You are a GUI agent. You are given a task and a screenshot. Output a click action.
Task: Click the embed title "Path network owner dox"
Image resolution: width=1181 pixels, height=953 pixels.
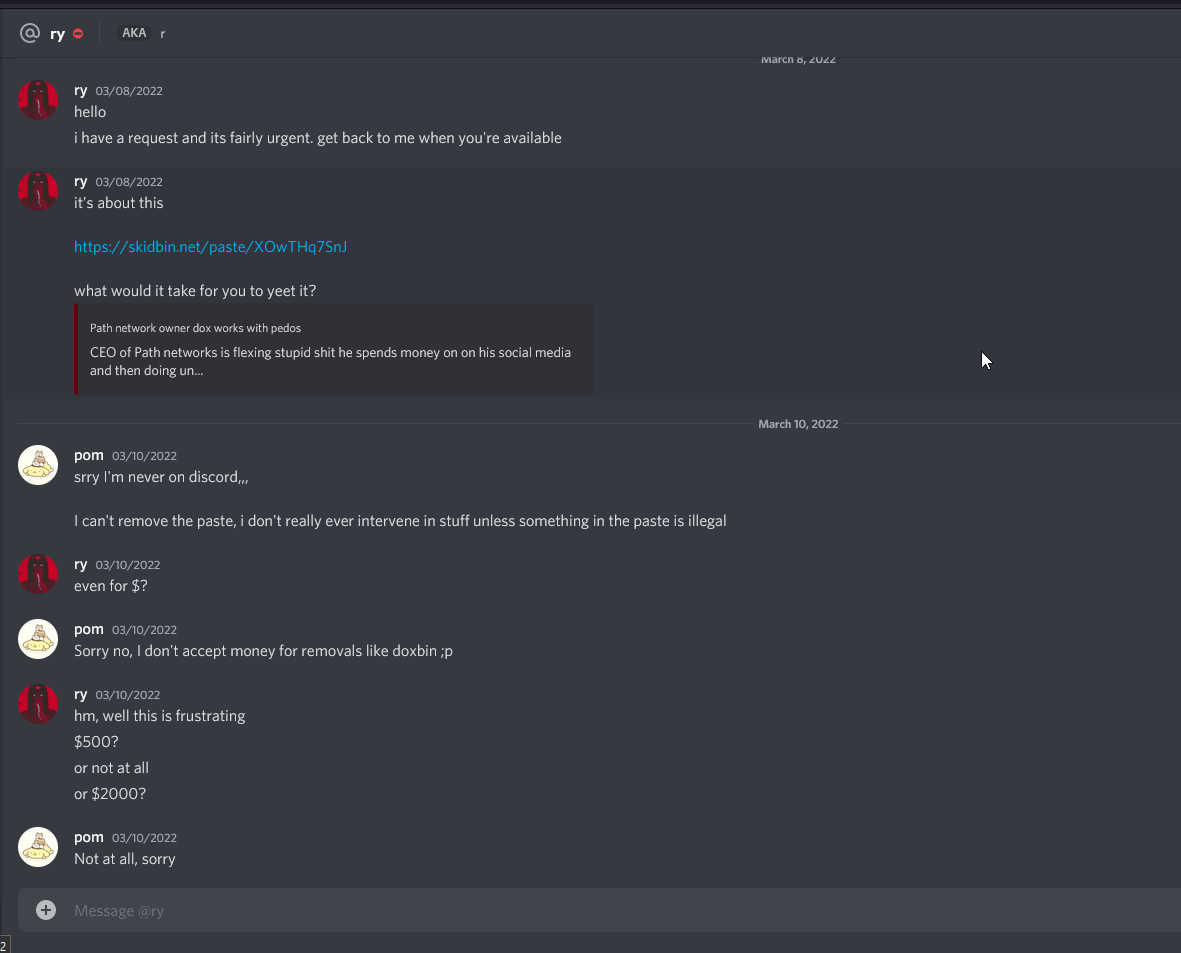(x=195, y=328)
